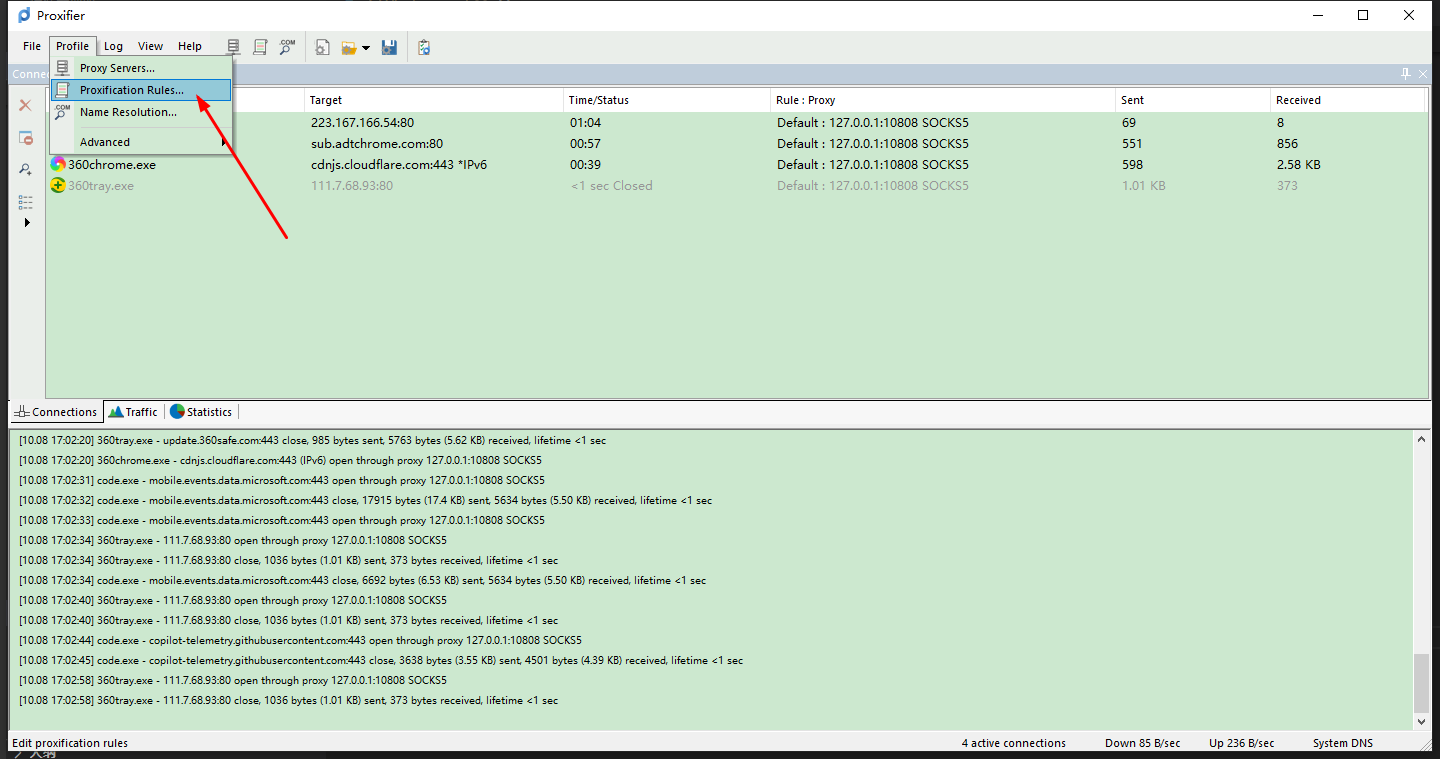Viewport: 1440px width, 759px height.
Task: Switch to the Traffic tab
Action: pyautogui.click(x=133, y=412)
